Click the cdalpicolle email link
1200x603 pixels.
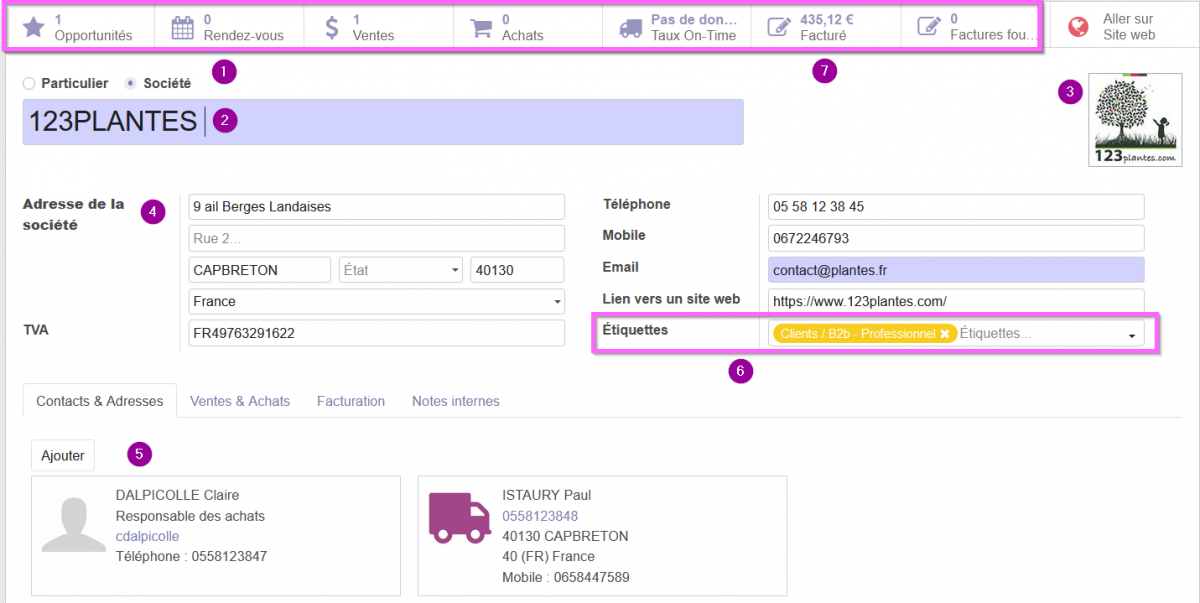pyautogui.click(x=147, y=536)
